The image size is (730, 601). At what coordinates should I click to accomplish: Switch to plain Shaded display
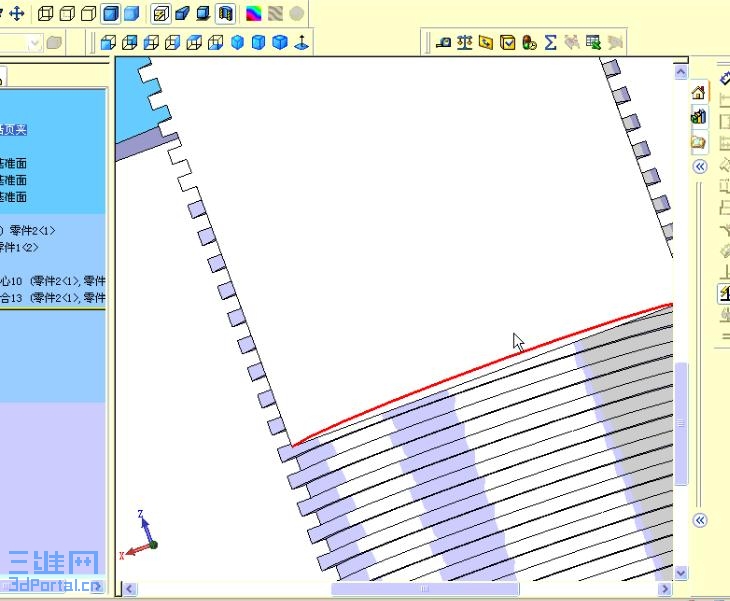tap(132, 14)
